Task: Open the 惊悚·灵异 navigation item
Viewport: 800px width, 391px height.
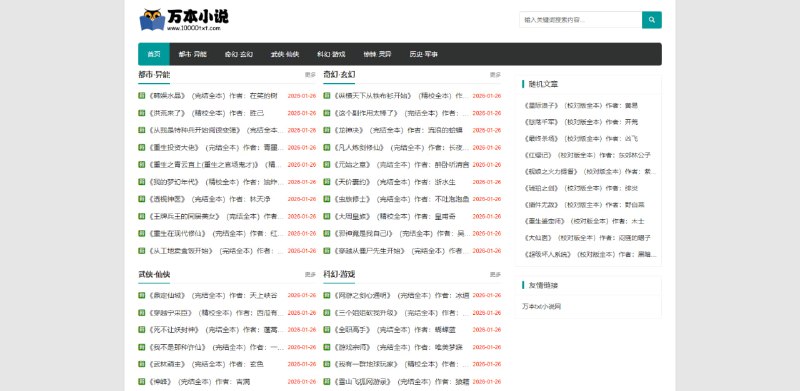Action: [x=377, y=54]
